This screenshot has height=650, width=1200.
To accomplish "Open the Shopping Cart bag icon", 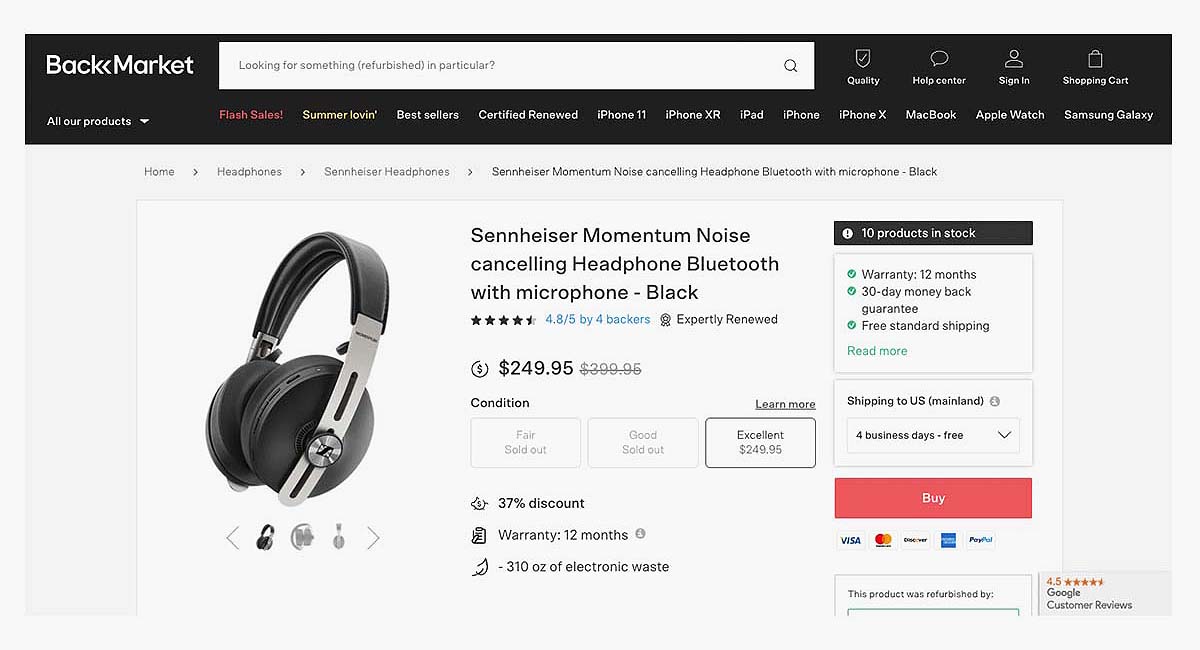I will 1095,58.
